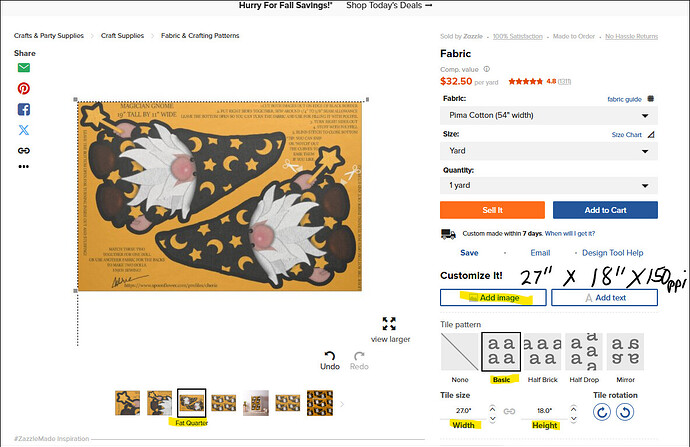Open Fabric & Crafting Patterns breadcrumb
This screenshot has width=690, height=447.
click(200, 36)
